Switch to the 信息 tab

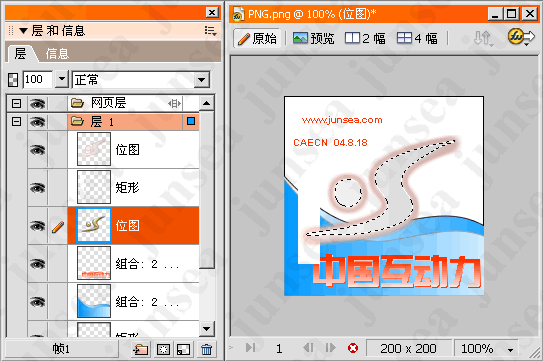click(57, 54)
